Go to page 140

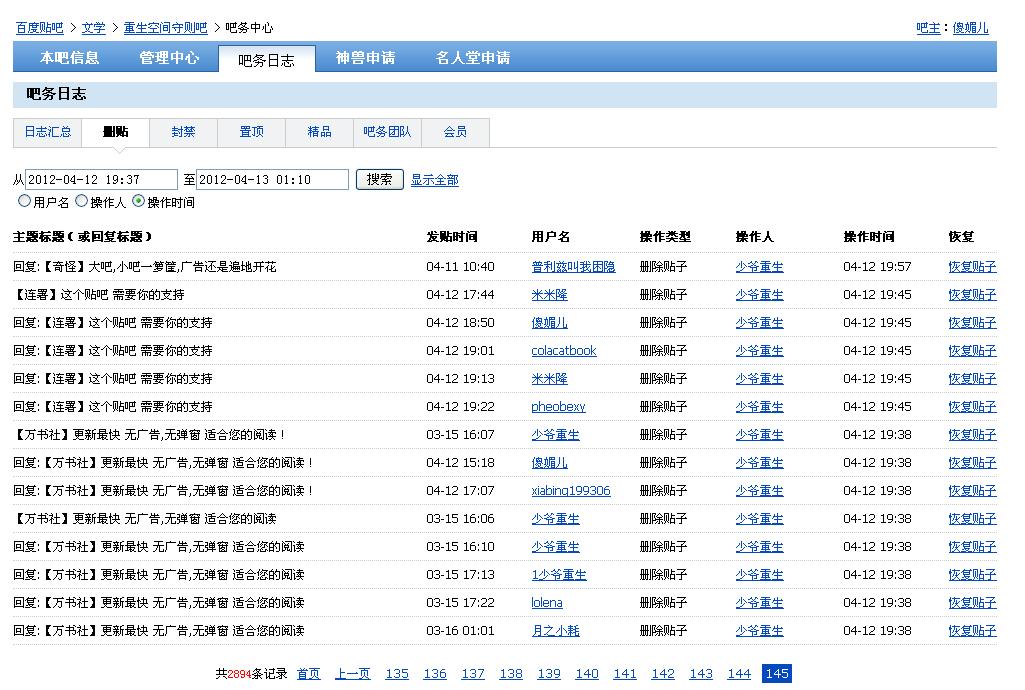tap(586, 674)
